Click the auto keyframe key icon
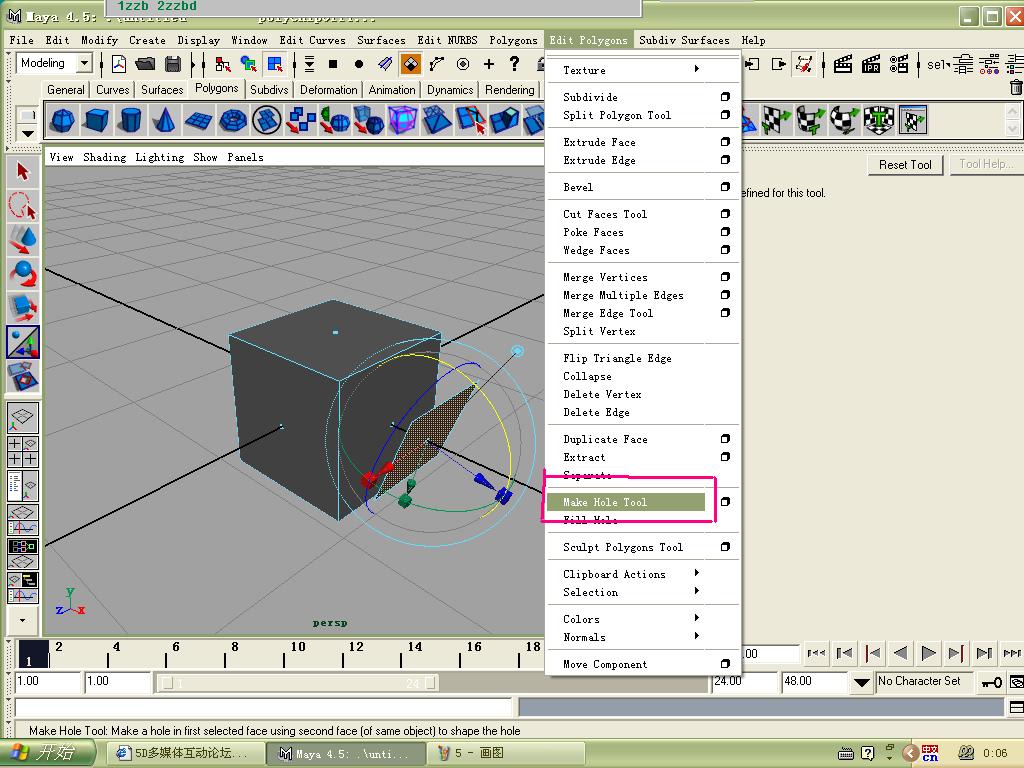 pos(991,682)
